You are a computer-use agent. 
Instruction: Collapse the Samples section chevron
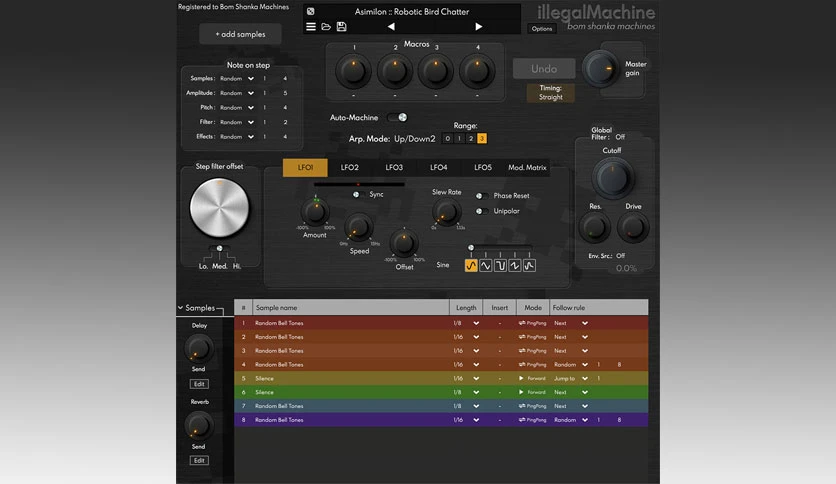point(181,308)
